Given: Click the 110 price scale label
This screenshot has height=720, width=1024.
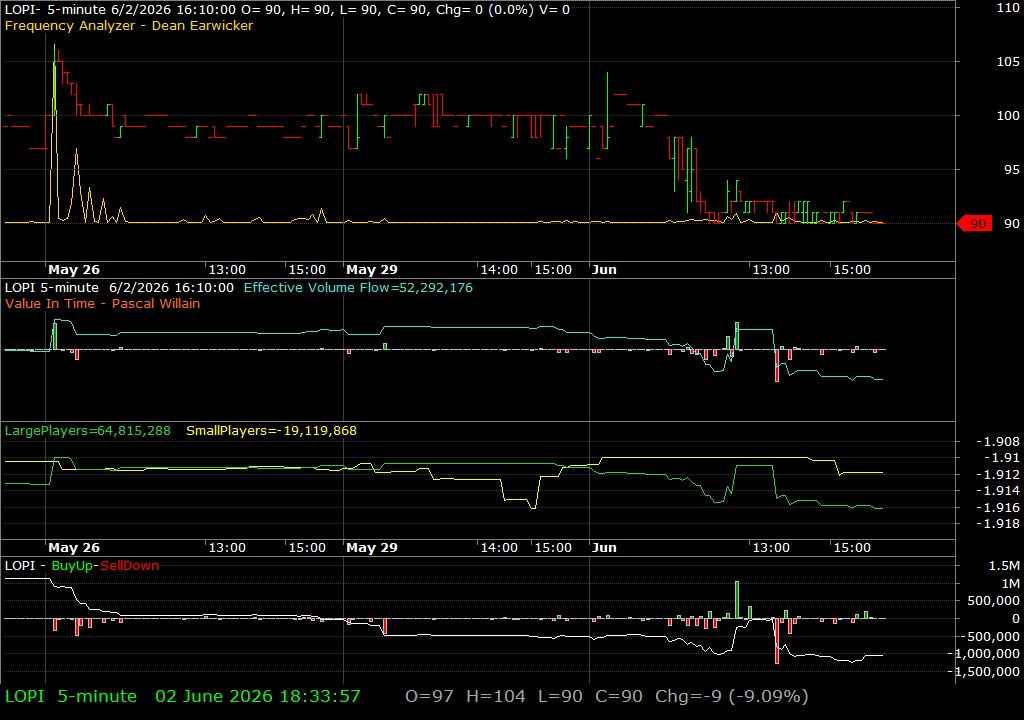Looking at the screenshot, I should click(1008, 8).
